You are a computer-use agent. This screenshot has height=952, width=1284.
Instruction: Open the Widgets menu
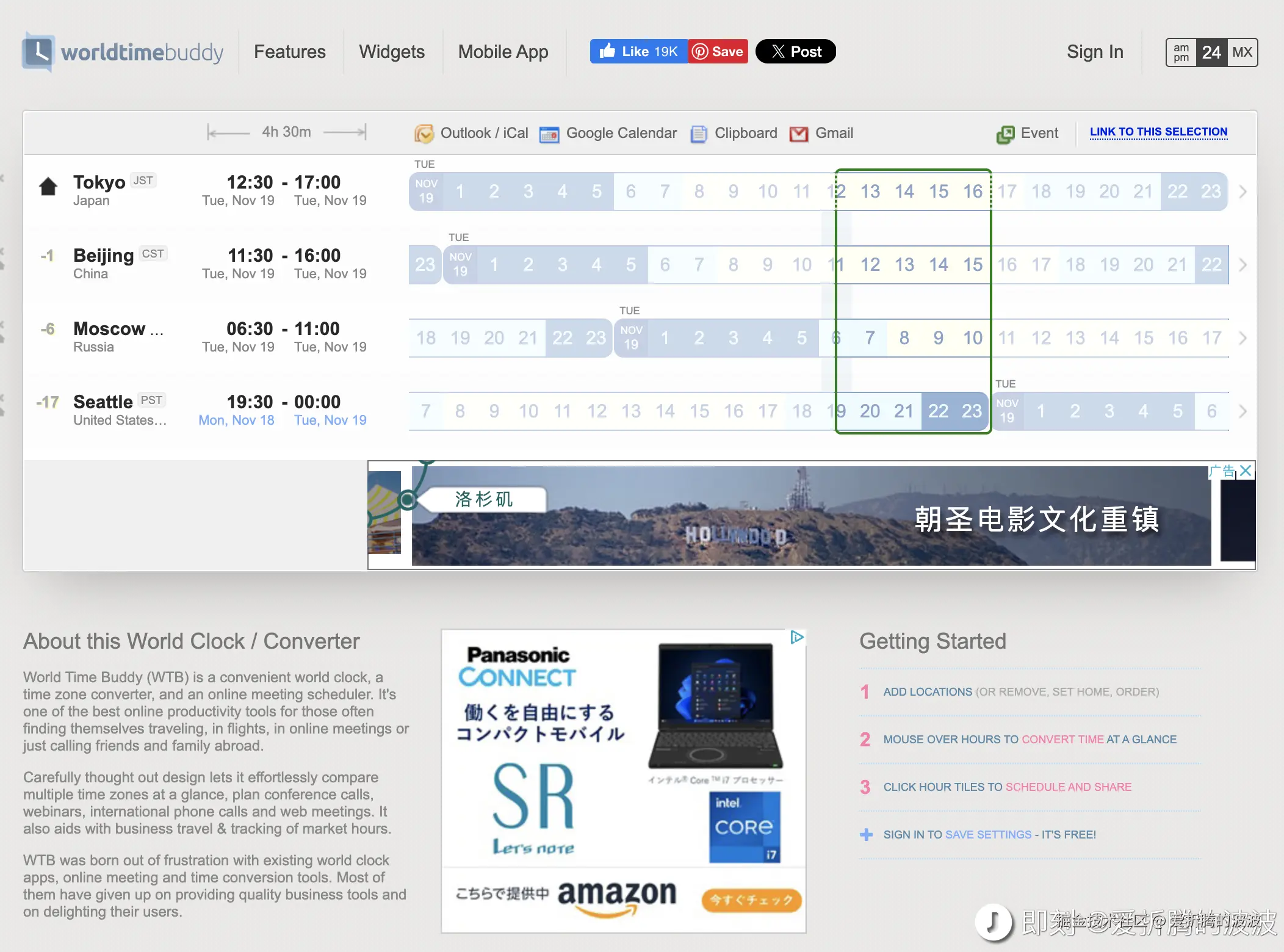(392, 52)
